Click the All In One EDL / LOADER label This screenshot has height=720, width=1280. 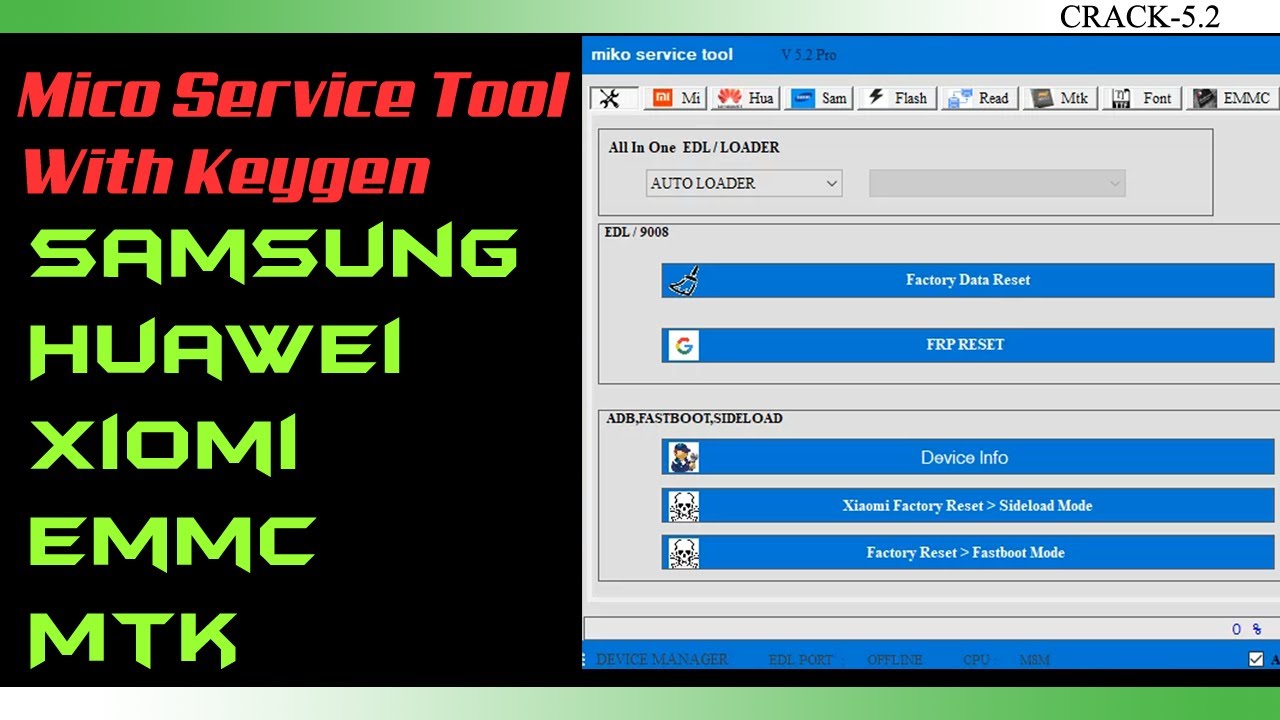(694, 147)
